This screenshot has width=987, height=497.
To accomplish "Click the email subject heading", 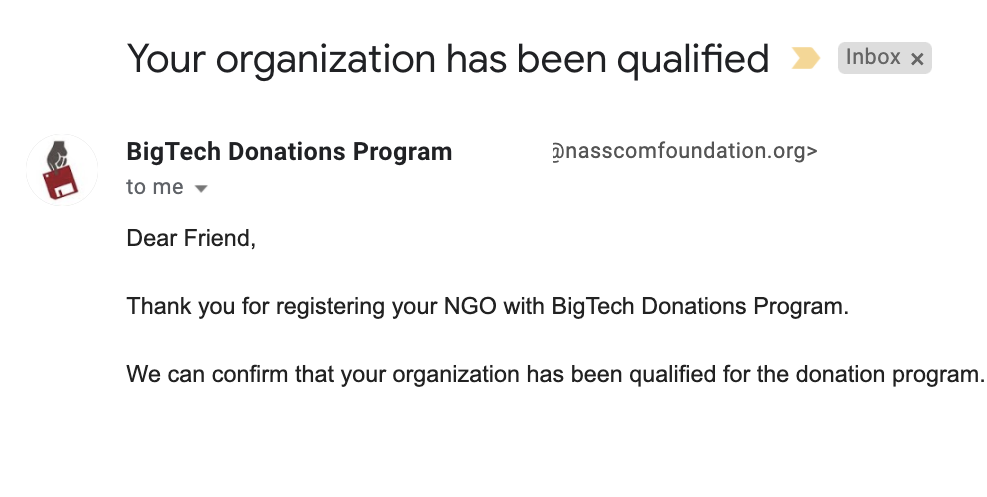I will 448,59.
